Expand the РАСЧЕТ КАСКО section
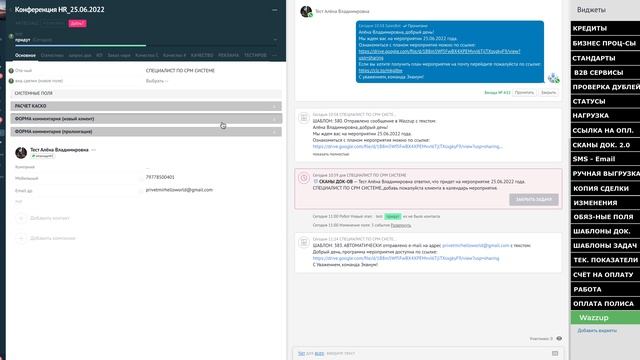Screen dimensions: 640x360 (x=146, y=106)
